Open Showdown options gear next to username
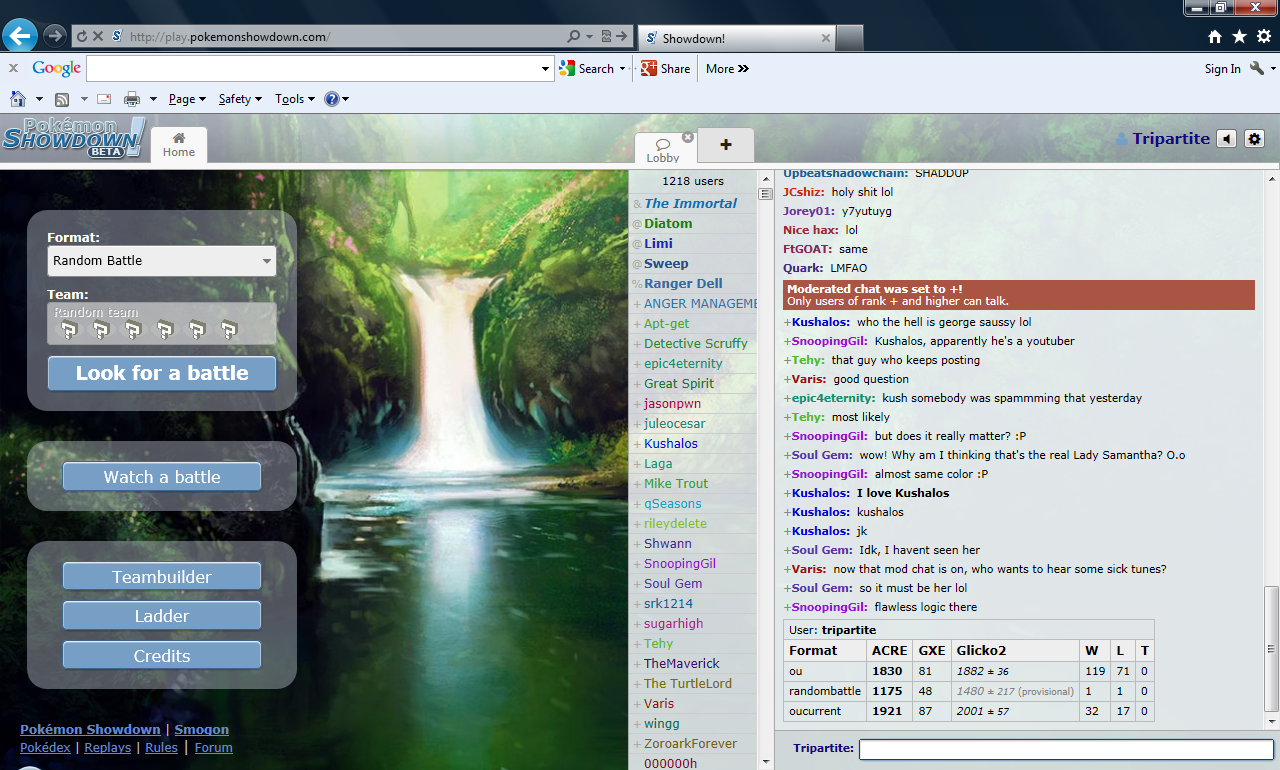This screenshot has height=770, width=1280. click(1255, 139)
